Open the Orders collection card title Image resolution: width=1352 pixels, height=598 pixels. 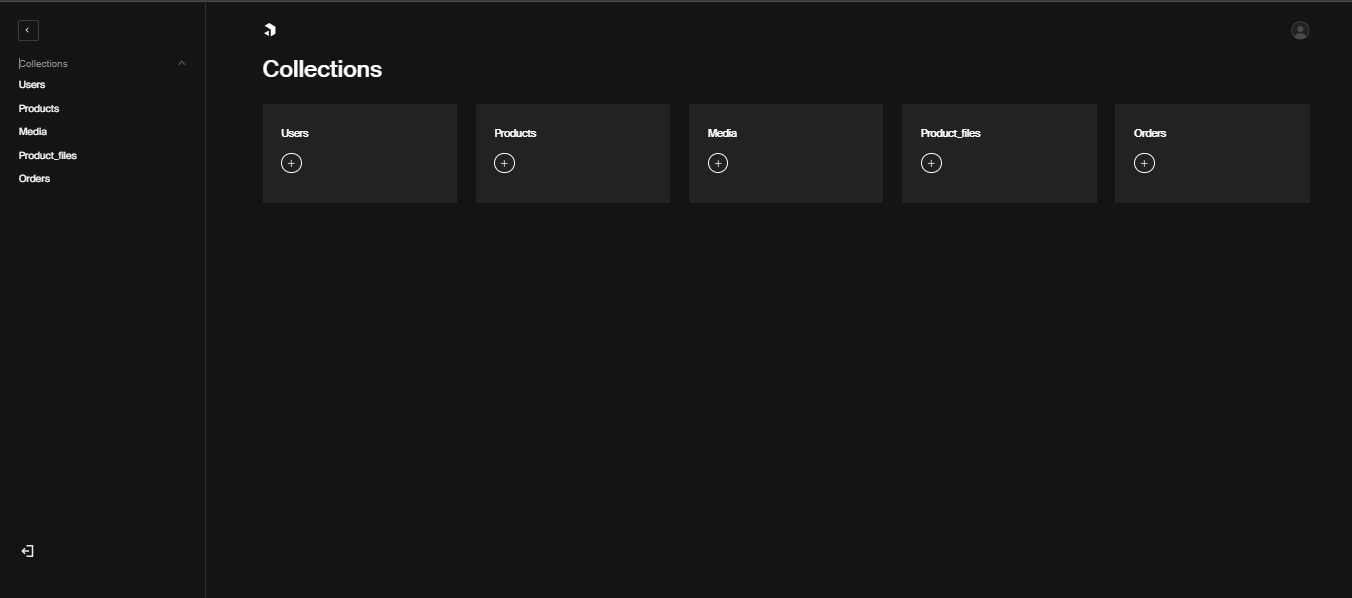tap(1150, 133)
